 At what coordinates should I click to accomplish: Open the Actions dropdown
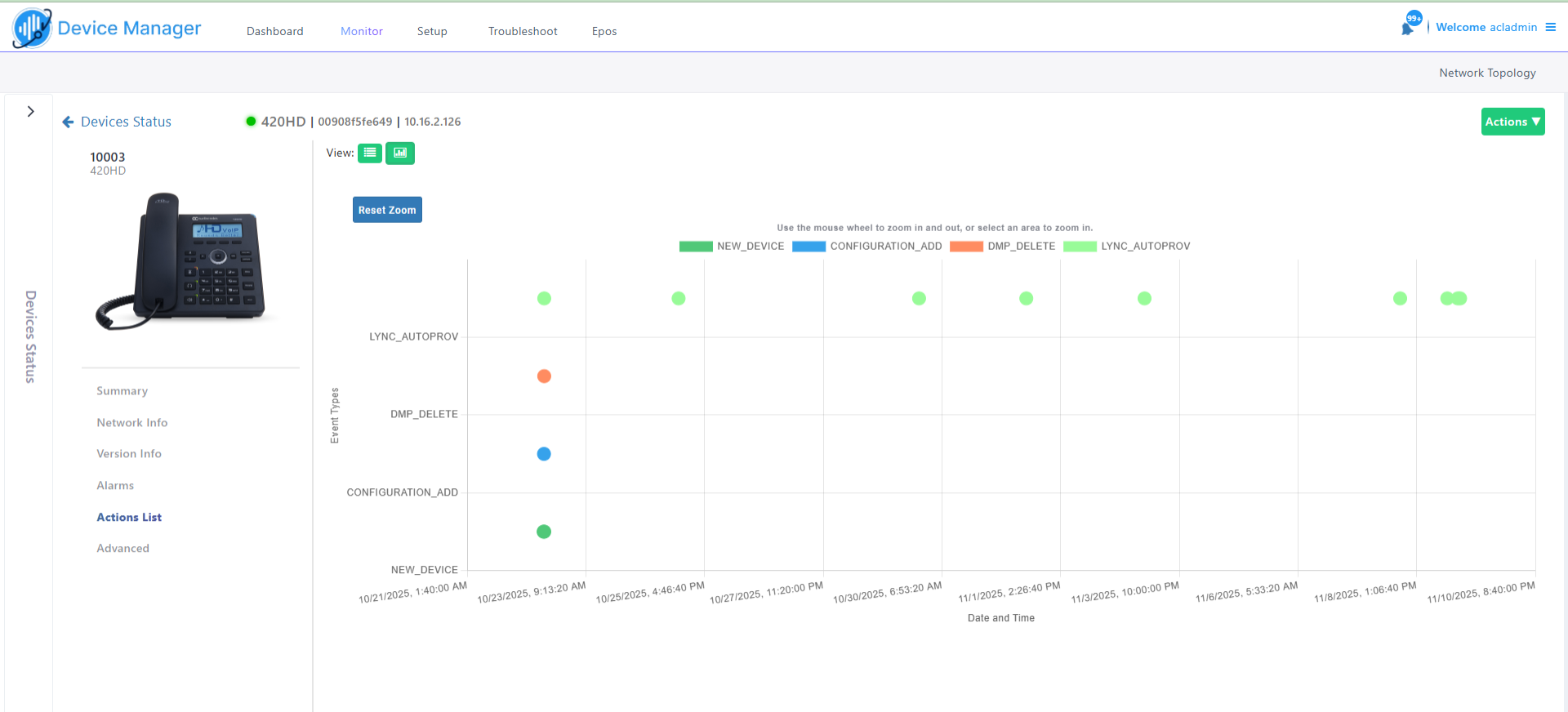tap(1512, 122)
